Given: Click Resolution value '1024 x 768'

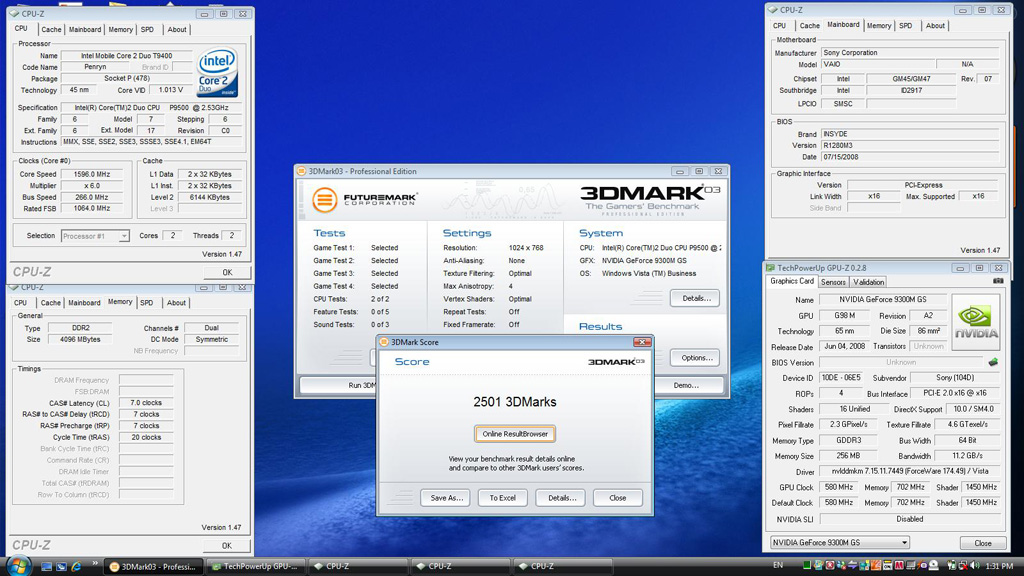Looking at the screenshot, I should pyautogui.click(x=526, y=248).
